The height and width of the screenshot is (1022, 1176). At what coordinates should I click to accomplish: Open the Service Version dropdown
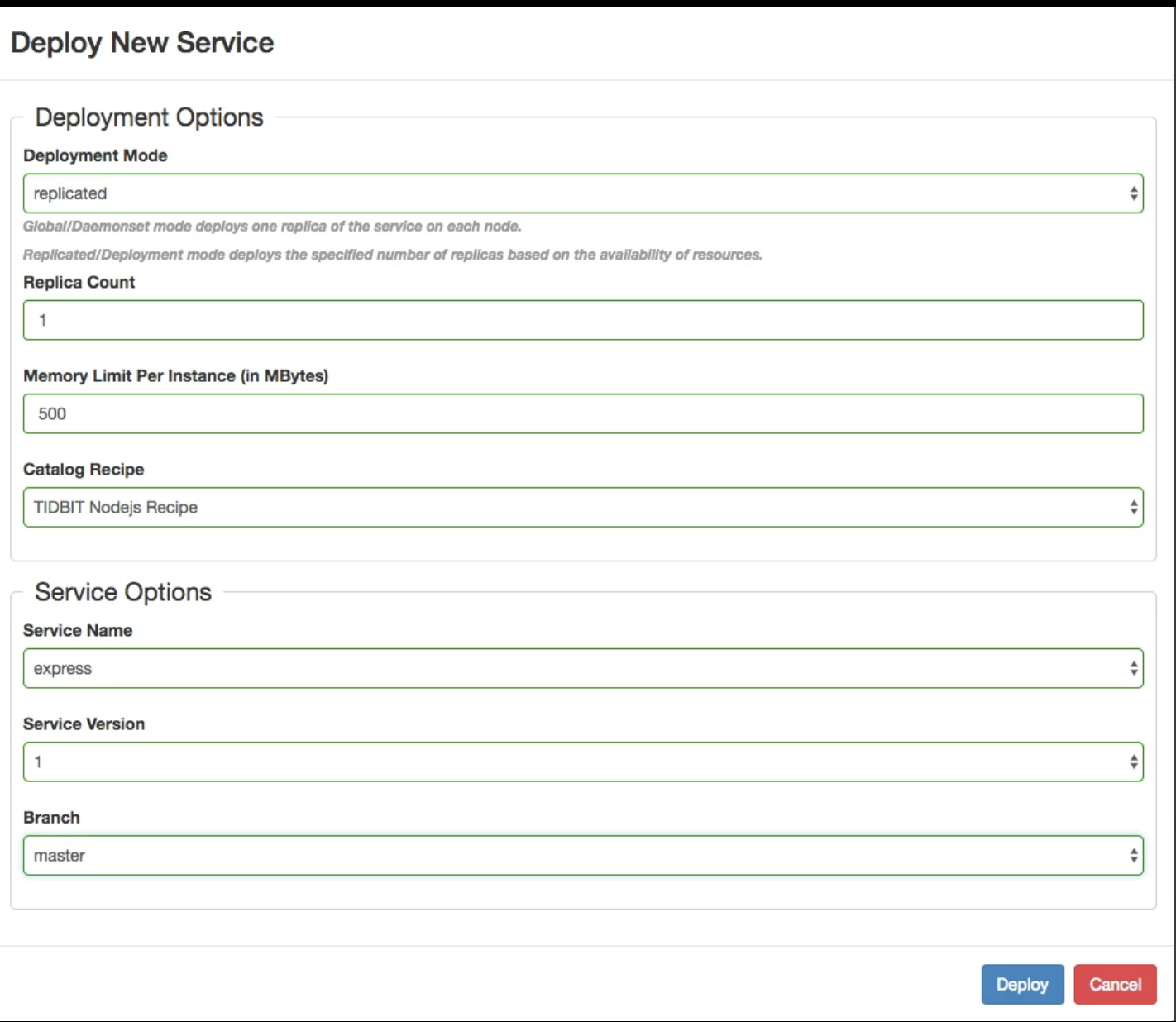click(x=583, y=762)
